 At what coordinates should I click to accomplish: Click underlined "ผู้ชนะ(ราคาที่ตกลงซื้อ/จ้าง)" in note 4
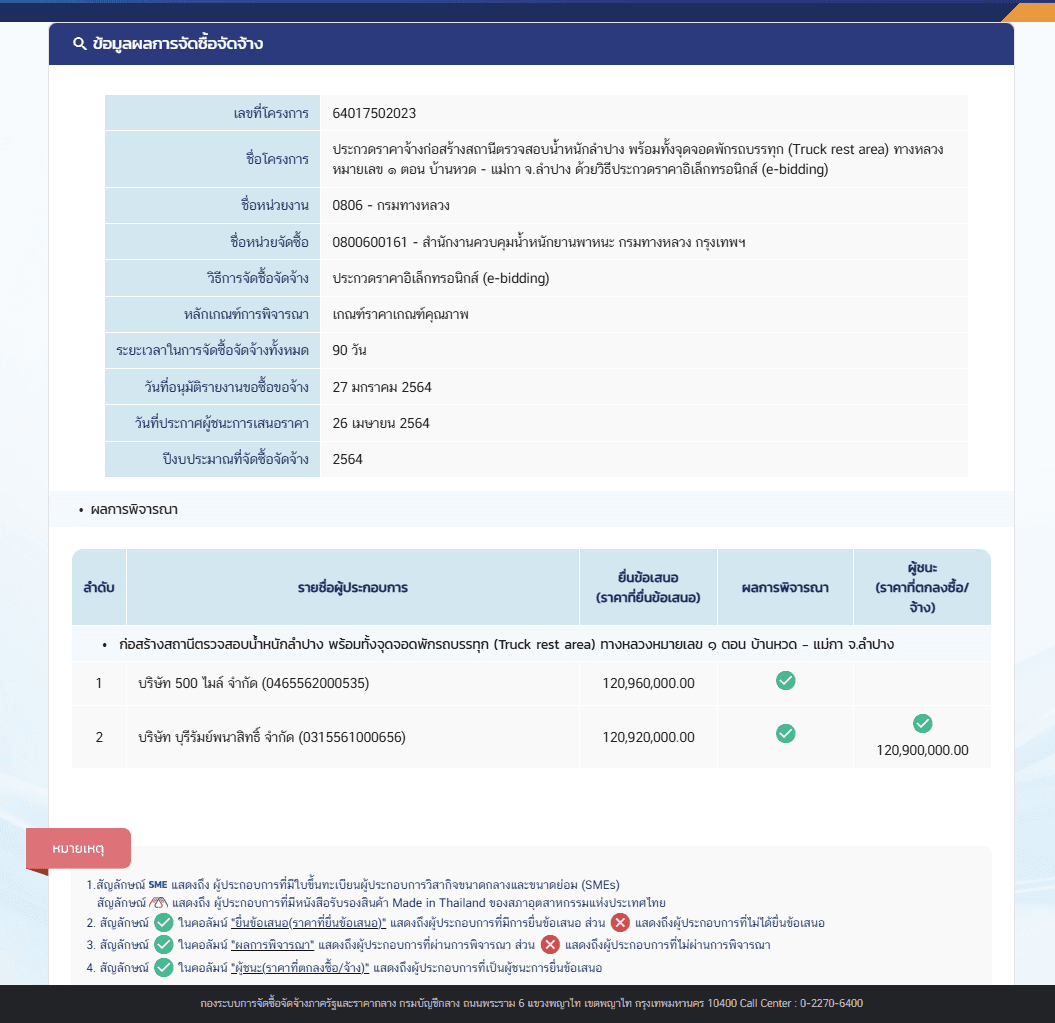(300, 968)
